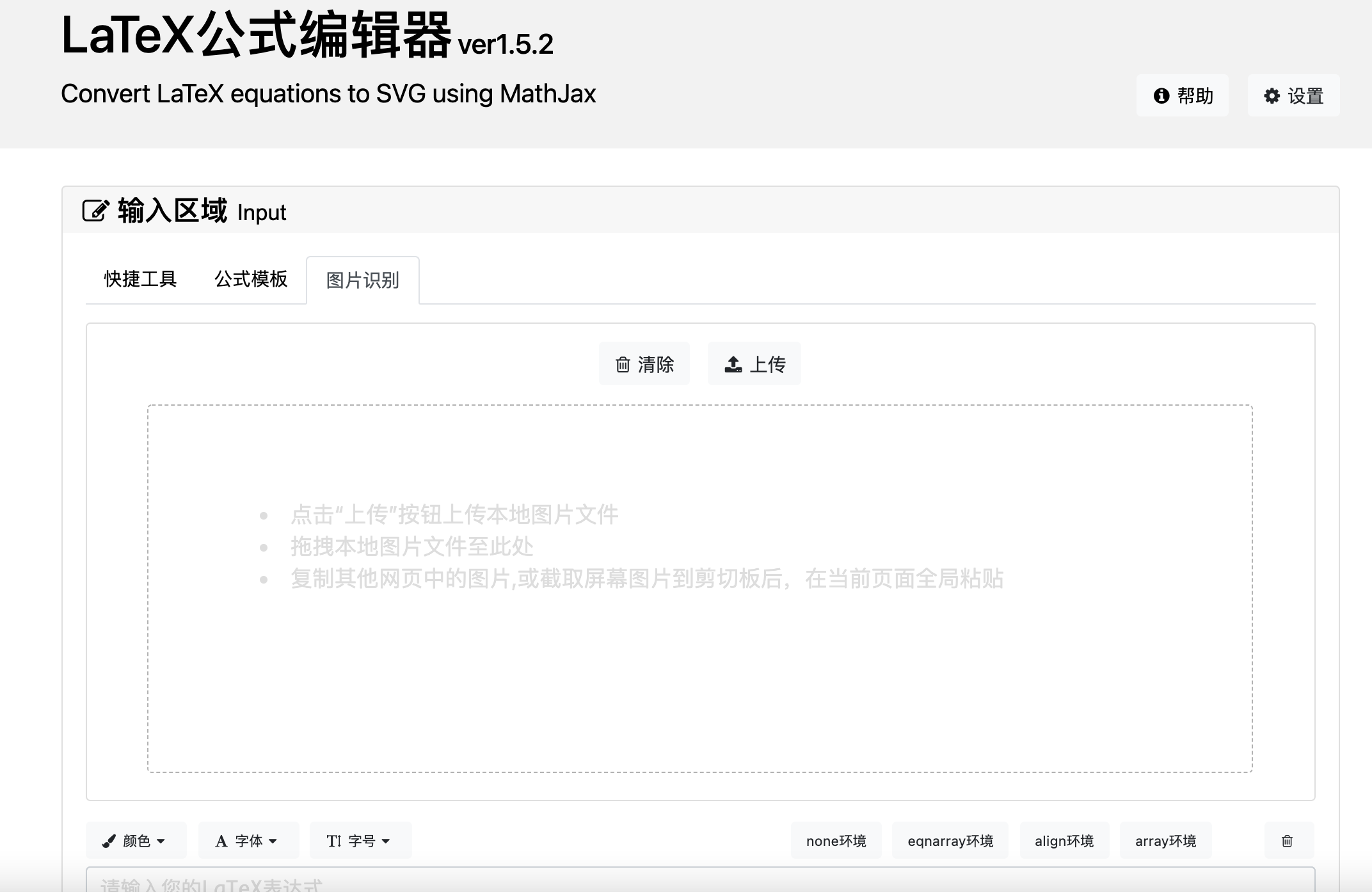Viewport: 1372px width, 892px height.
Task: Open the 颜色 color dropdown
Action: [x=136, y=840]
